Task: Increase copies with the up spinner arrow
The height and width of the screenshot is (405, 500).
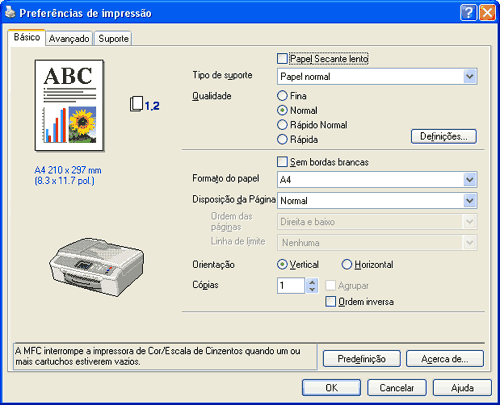Action: click(x=312, y=282)
